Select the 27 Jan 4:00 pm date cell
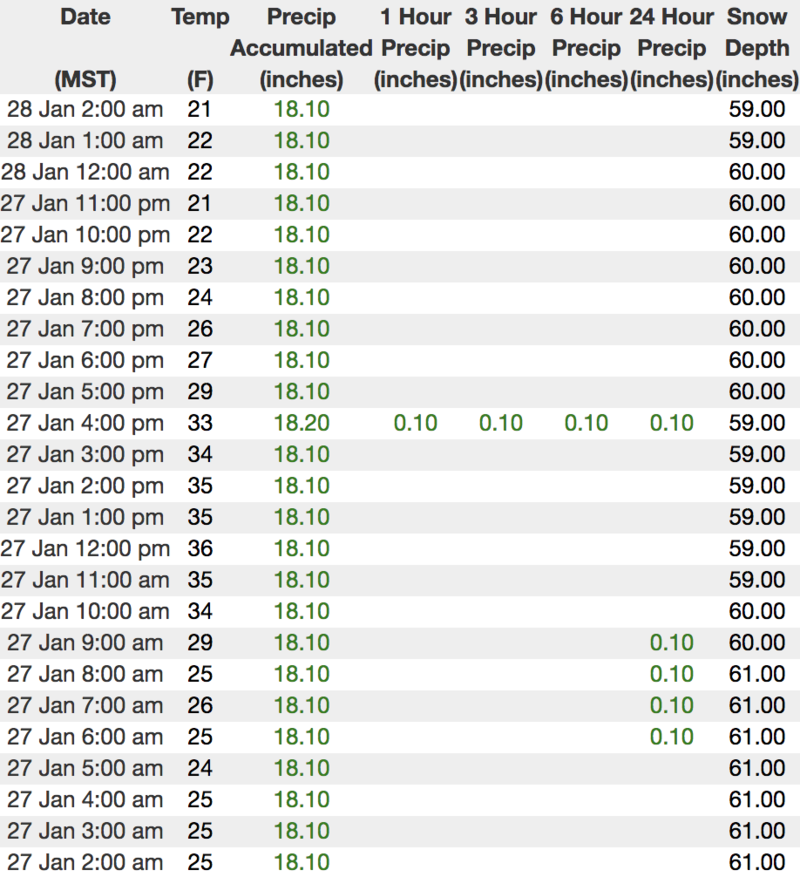Screen dimensions: 800x877 [85, 423]
